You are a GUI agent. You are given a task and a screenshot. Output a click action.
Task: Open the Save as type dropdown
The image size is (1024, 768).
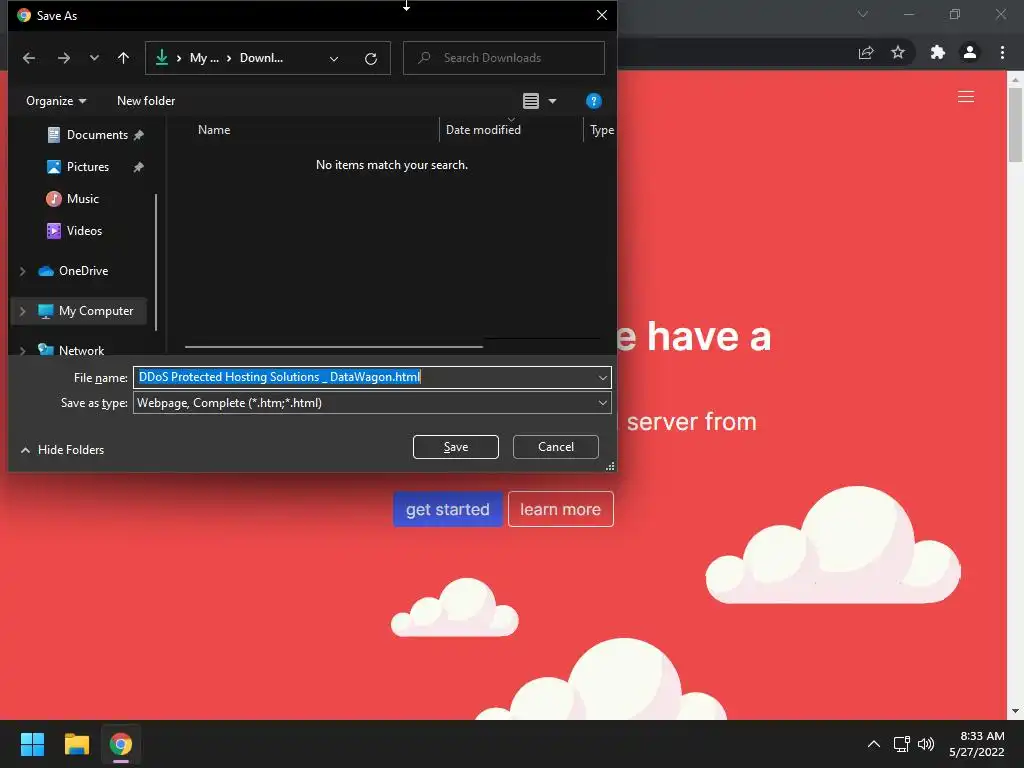(372, 403)
